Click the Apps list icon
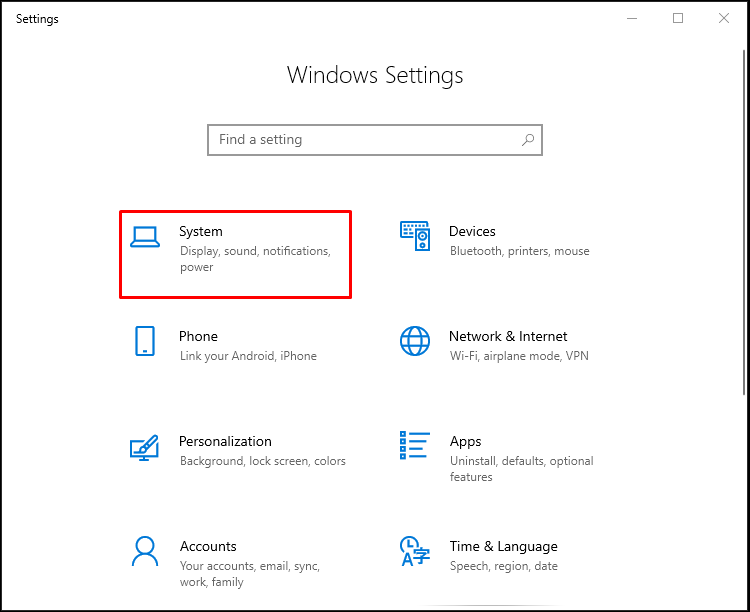The image size is (750, 612). pyautogui.click(x=415, y=446)
